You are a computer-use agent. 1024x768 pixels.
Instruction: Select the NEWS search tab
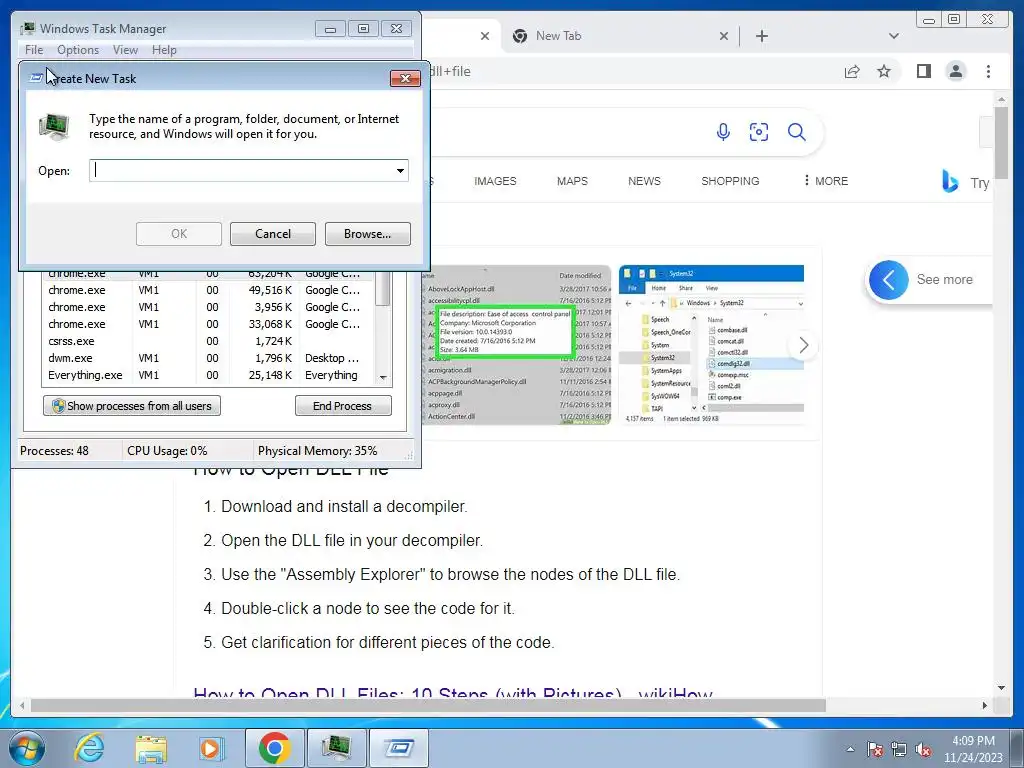point(644,181)
